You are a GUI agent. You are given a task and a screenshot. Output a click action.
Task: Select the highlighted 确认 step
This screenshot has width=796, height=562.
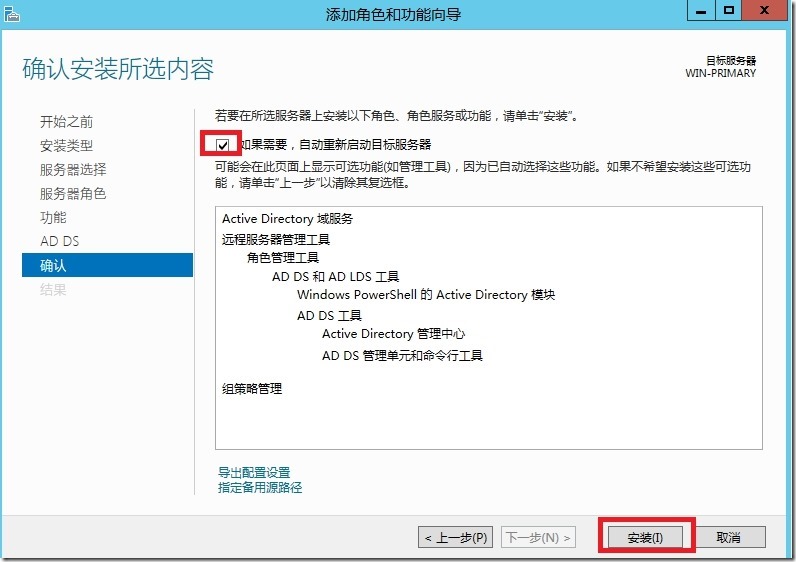(53, 266)
